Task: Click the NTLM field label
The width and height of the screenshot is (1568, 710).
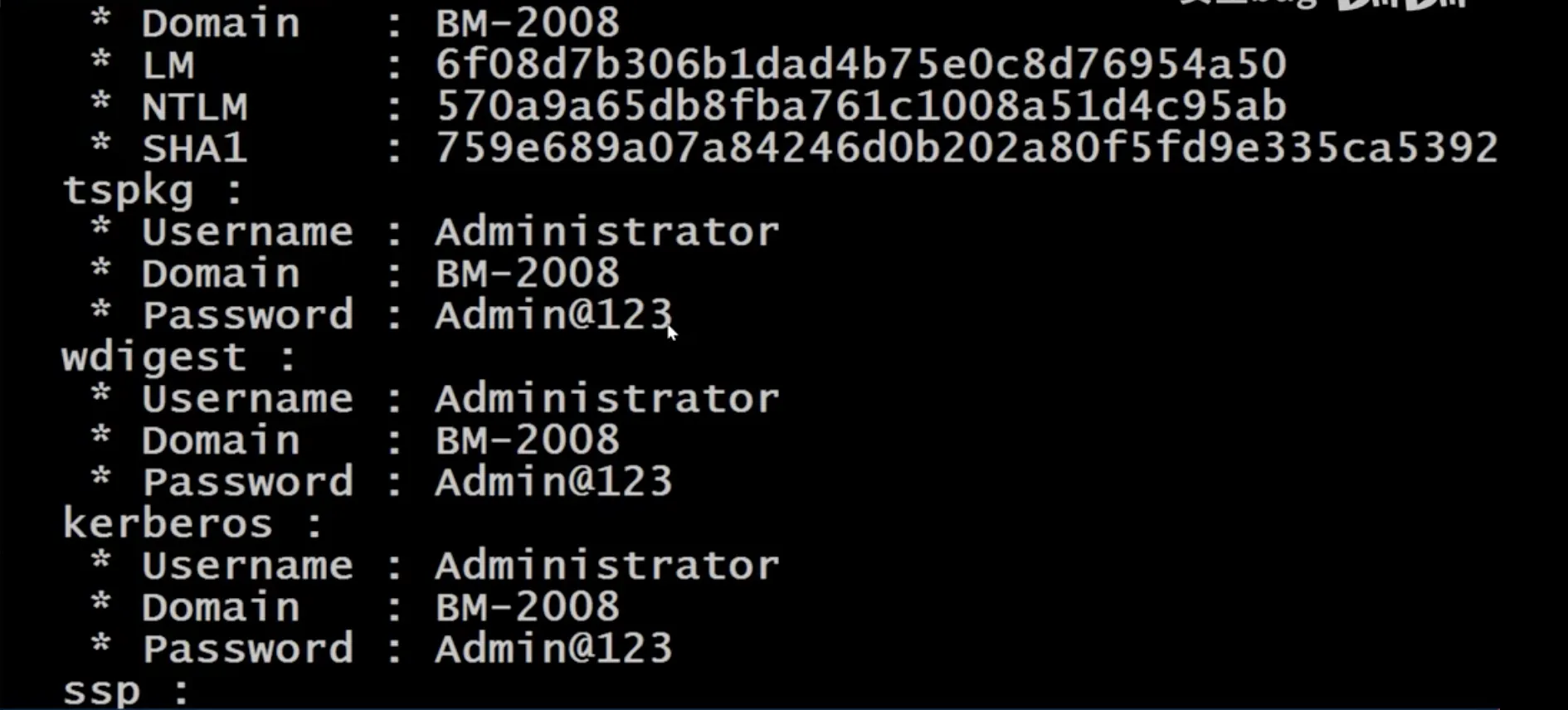Action: click(x=194, y=107)
